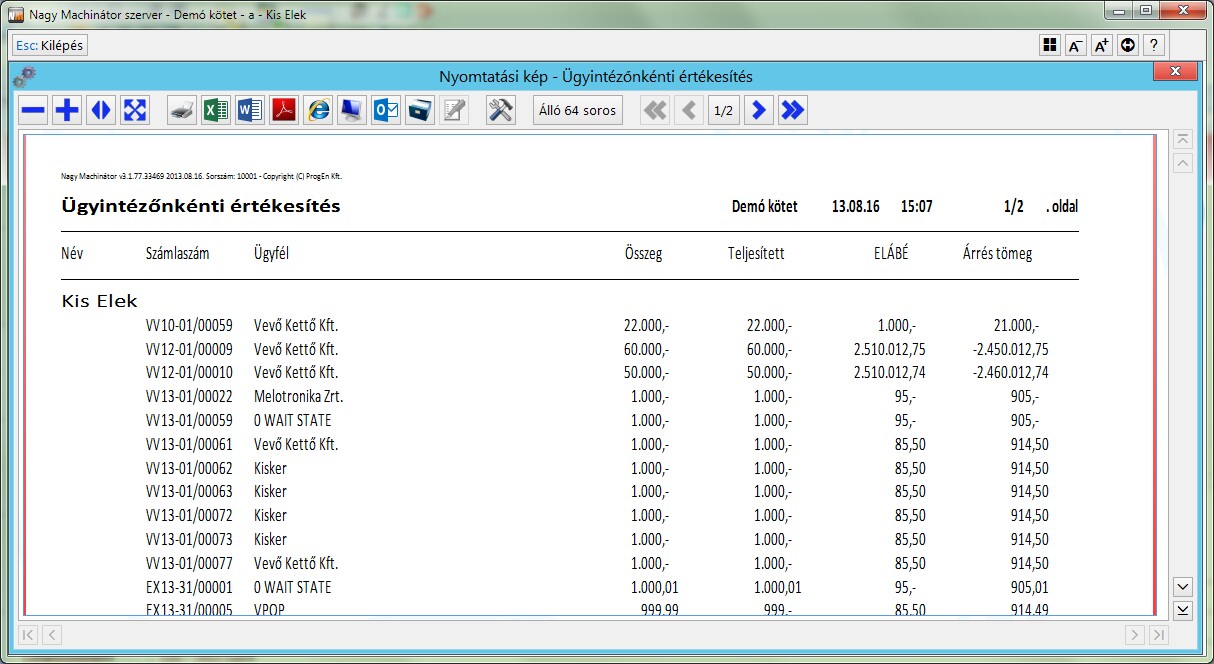Open the 'Álló 64 soros' layout selector
Image resolution: width=1214 pixels, height=664 pixels.
(577, 111)
